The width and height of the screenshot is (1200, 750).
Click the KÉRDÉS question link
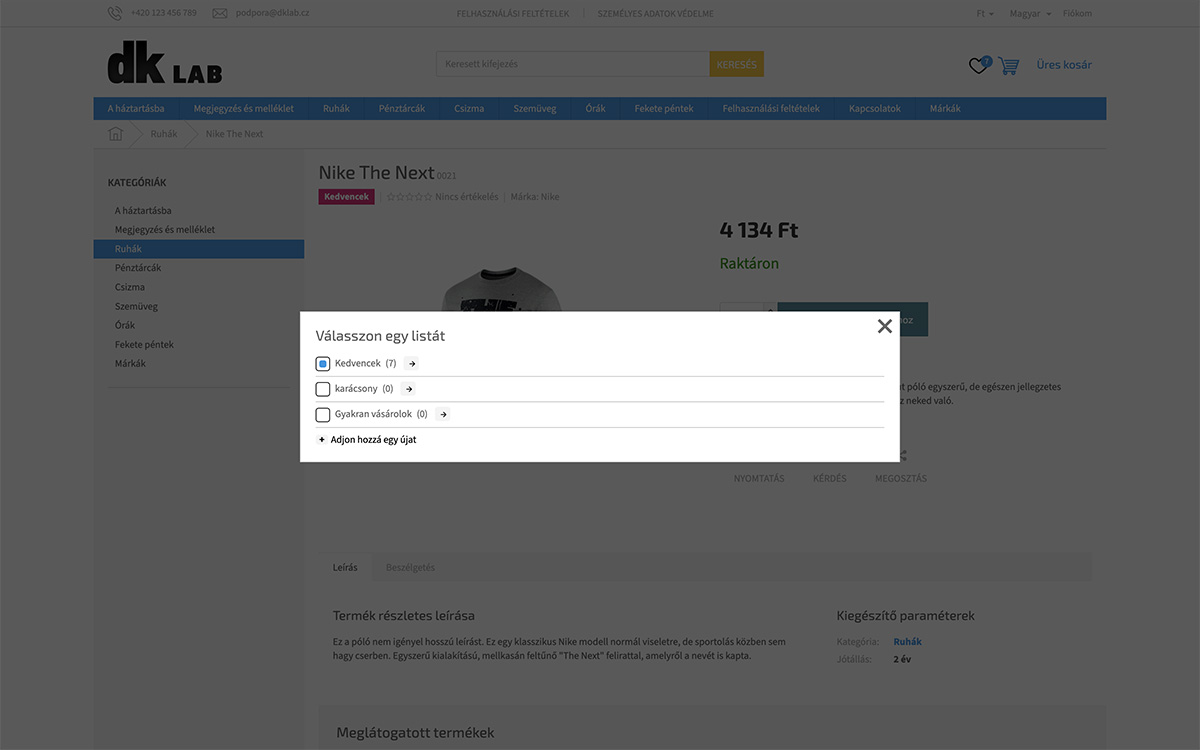[x=830, y=479]
